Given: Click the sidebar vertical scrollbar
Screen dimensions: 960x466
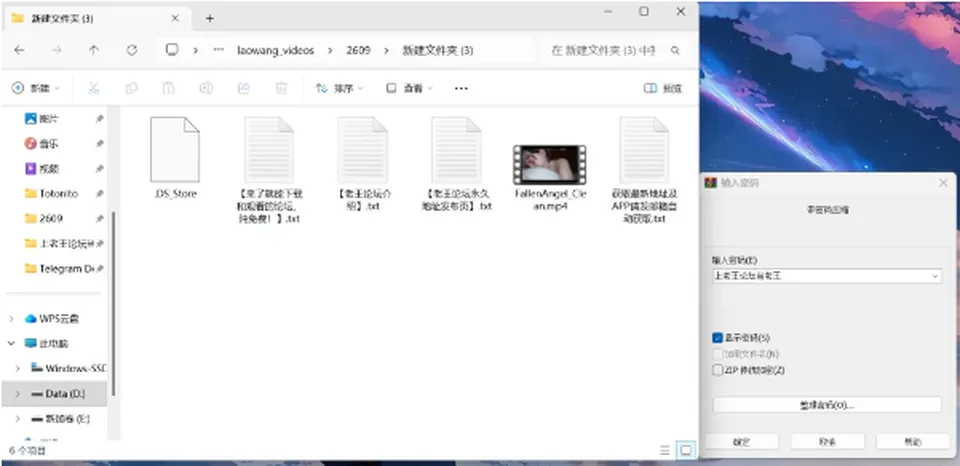Looking at the screenshot, I should click(x=113, y=303).
